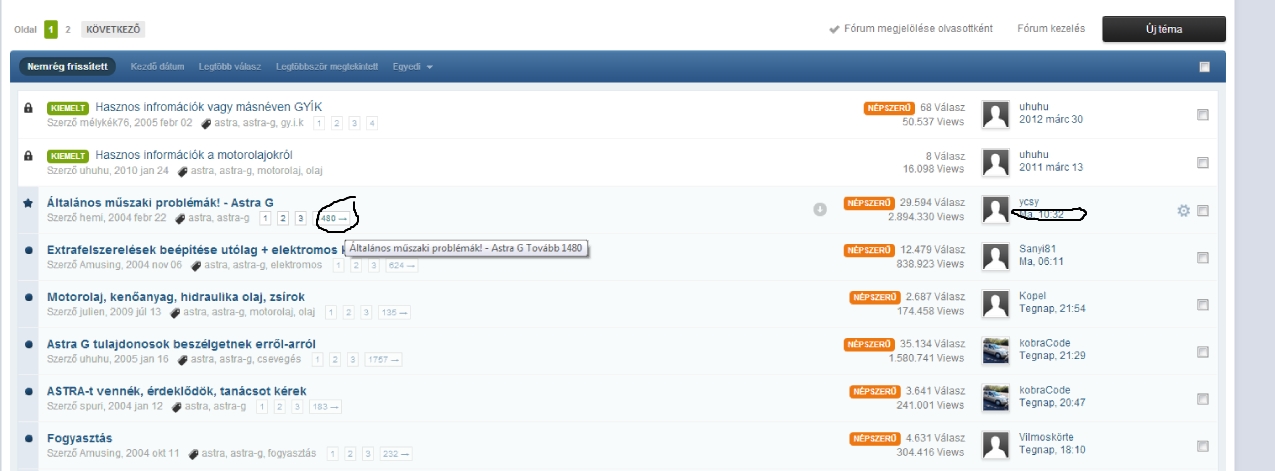Click the orange NÉPSZERŰ badge in the Fogyasztás row

(x=874, y=438)
